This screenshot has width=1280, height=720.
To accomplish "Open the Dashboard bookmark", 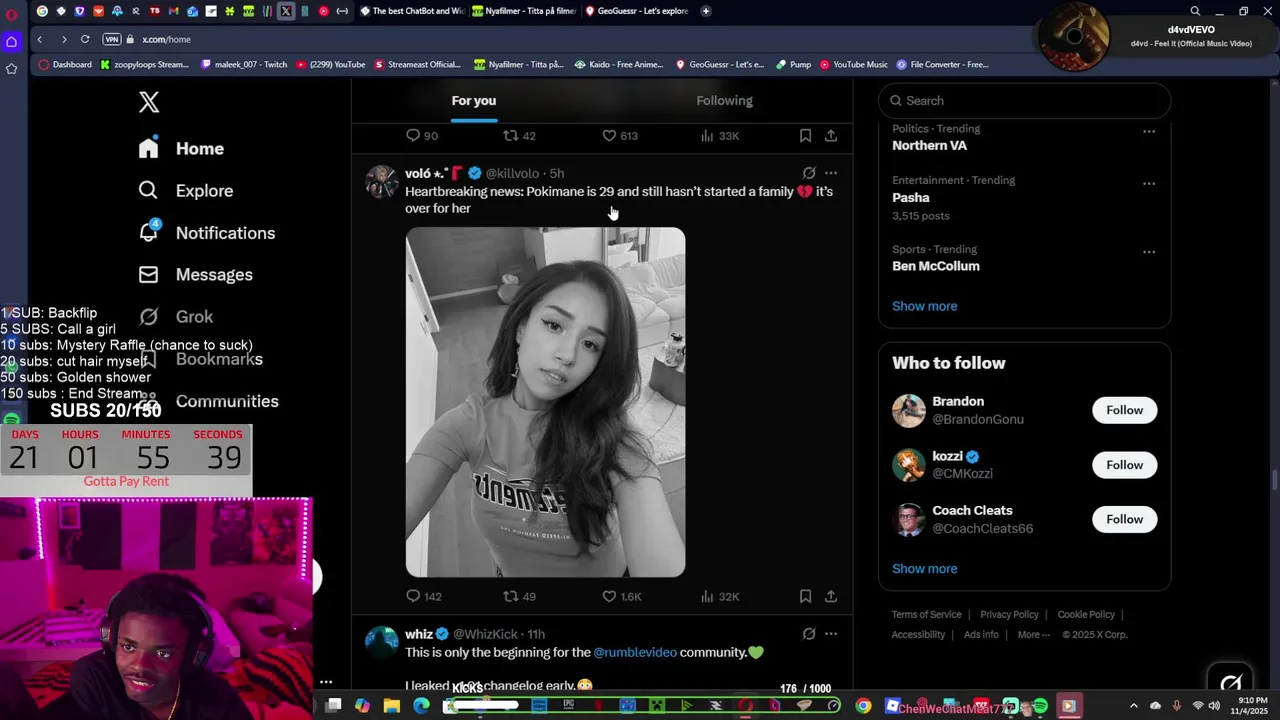I will pyautogui.click(x=65, y=64).
